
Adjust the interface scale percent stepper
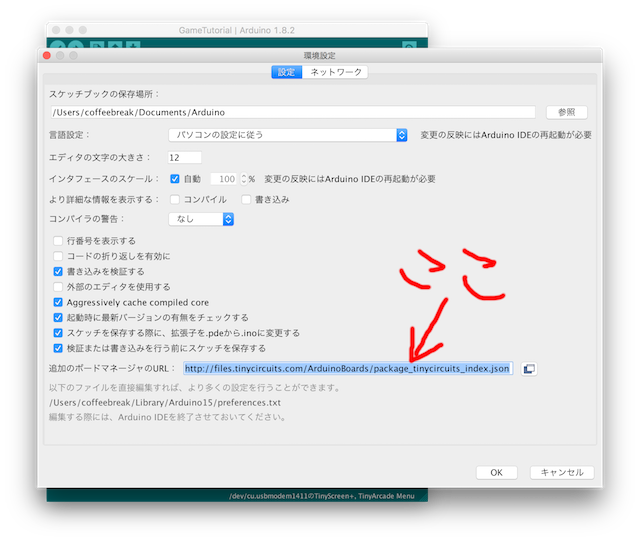point(244,179)
